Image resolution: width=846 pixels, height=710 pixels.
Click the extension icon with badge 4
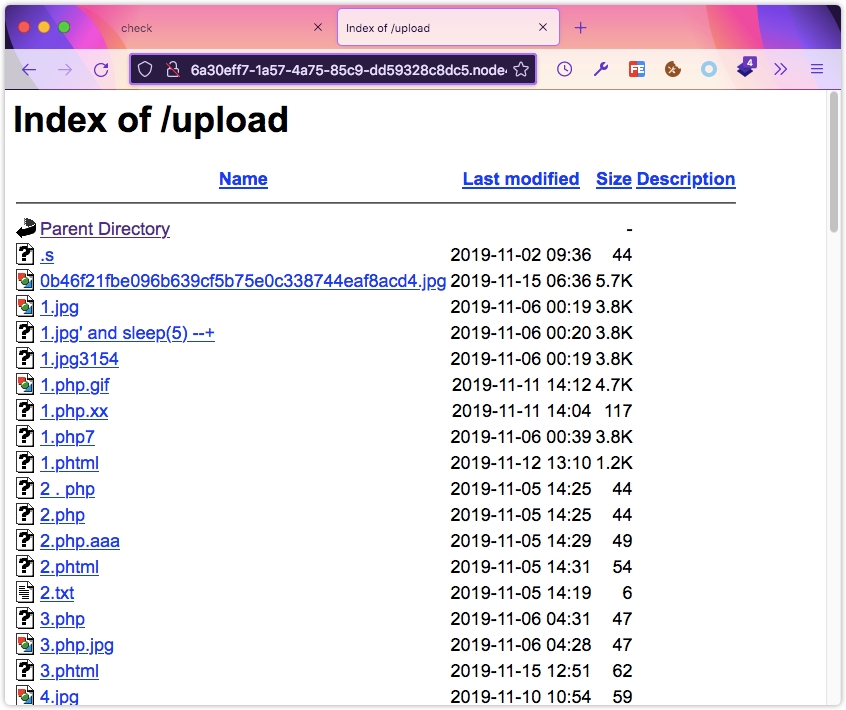click(x=746, y=69)
